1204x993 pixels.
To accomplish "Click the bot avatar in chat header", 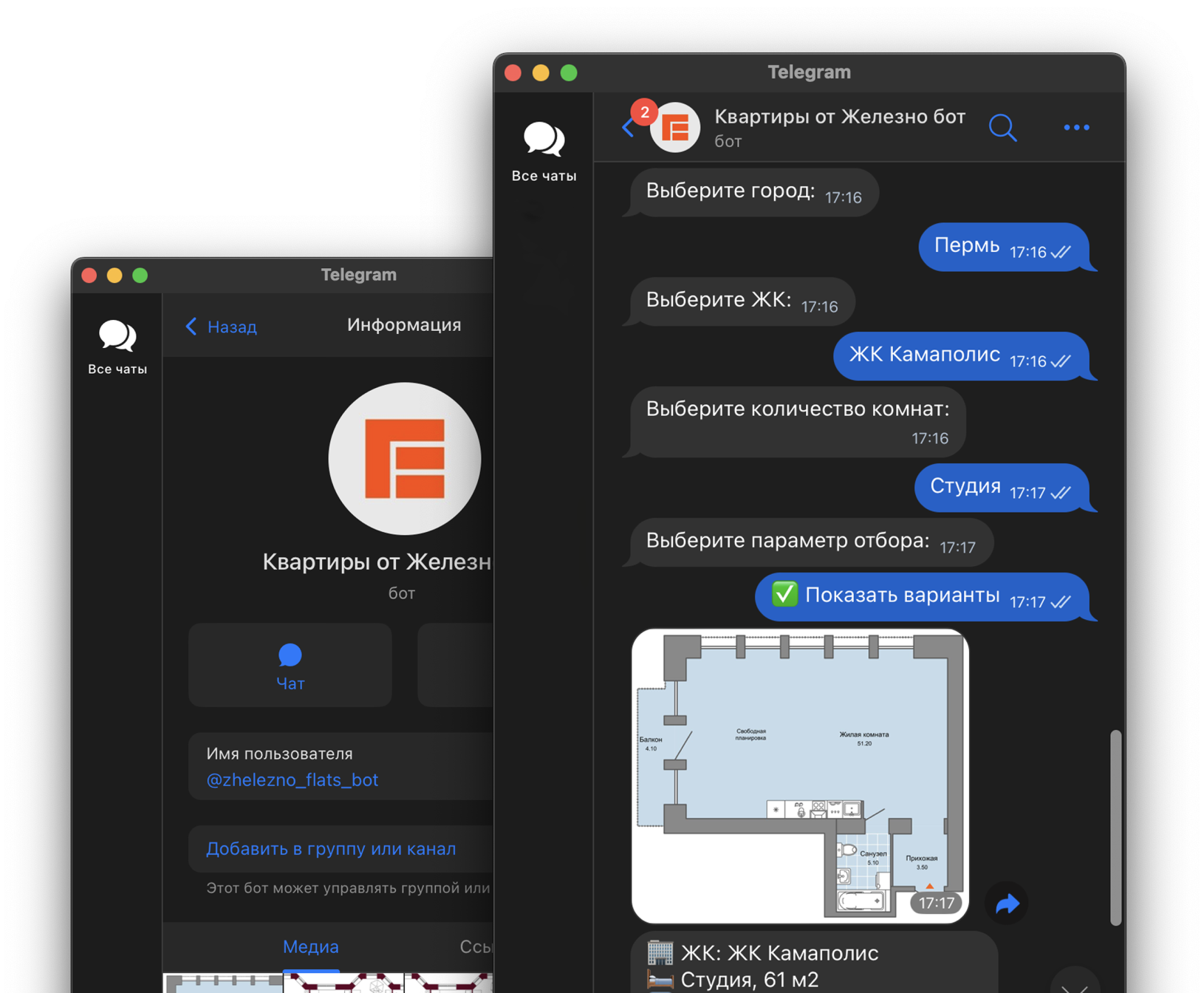I will (675, 128).
